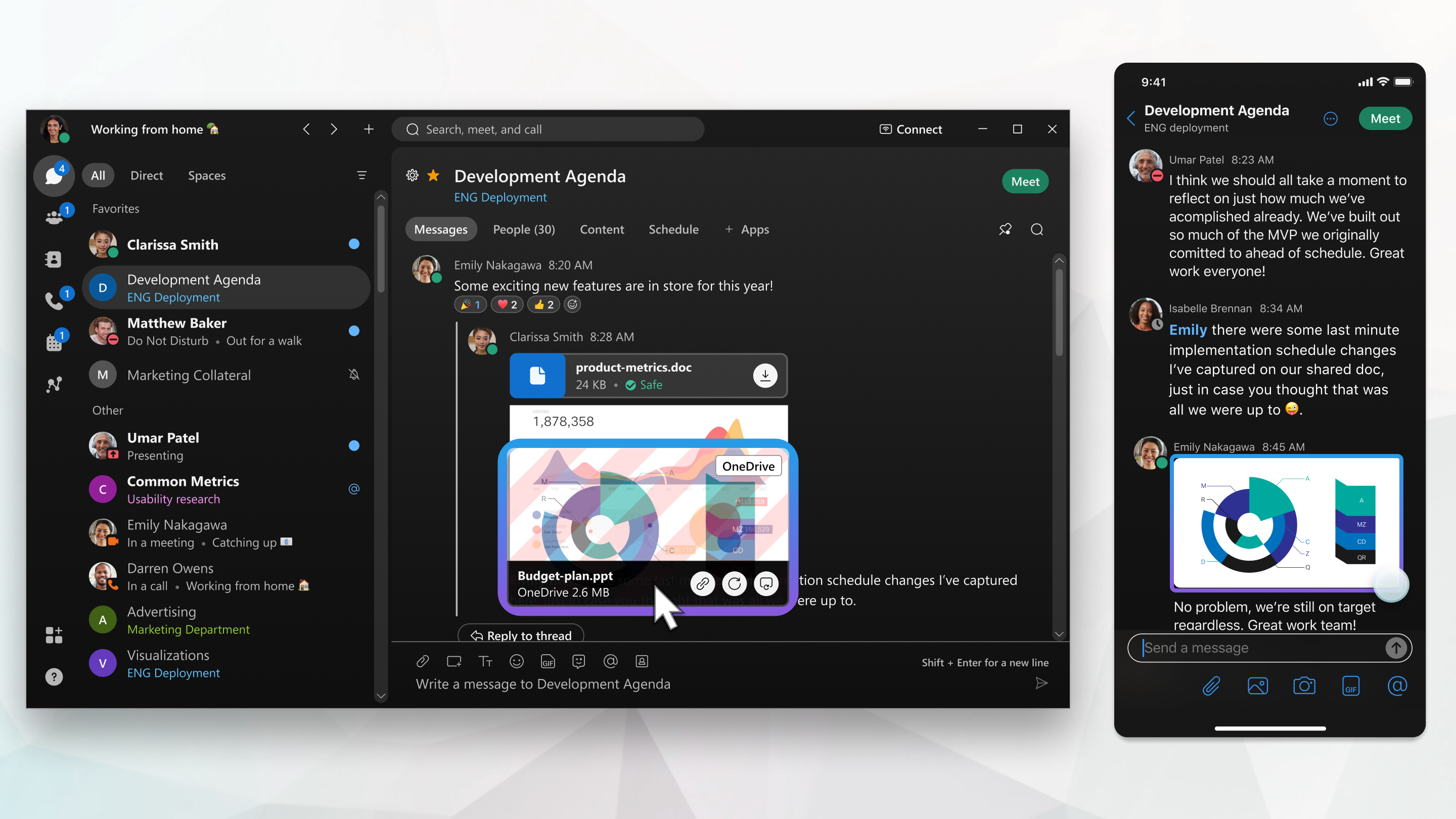Viewport: 1456px width, 819px height.
Task: Toggle notification settings for Marketing Collateral
Action: pyautogui.click(x=354, y=374)
